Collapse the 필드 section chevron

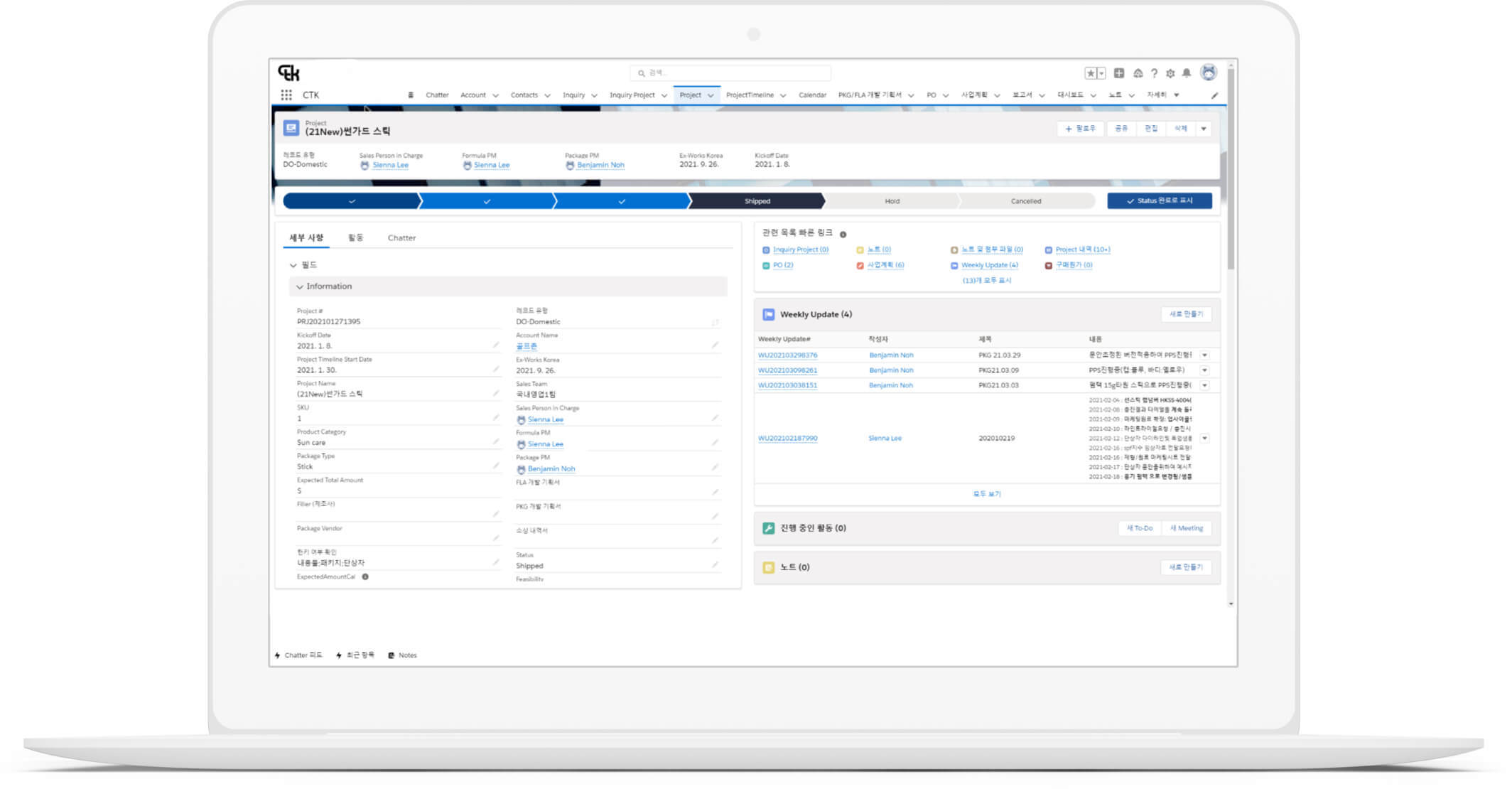point(293,265)
